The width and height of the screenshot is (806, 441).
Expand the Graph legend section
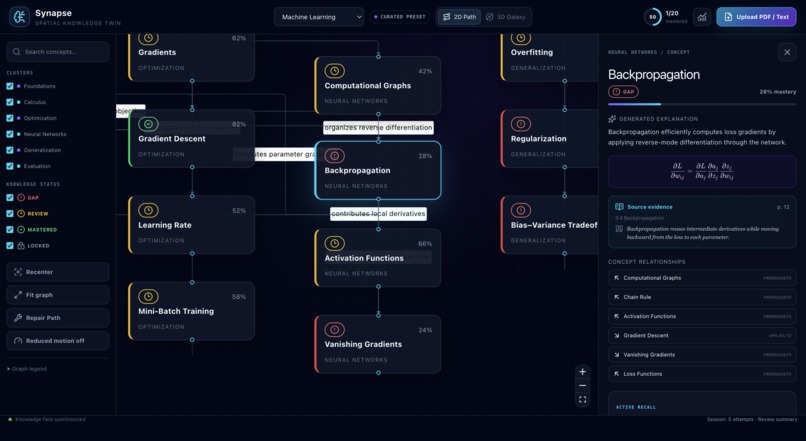[x=27, y=369]
